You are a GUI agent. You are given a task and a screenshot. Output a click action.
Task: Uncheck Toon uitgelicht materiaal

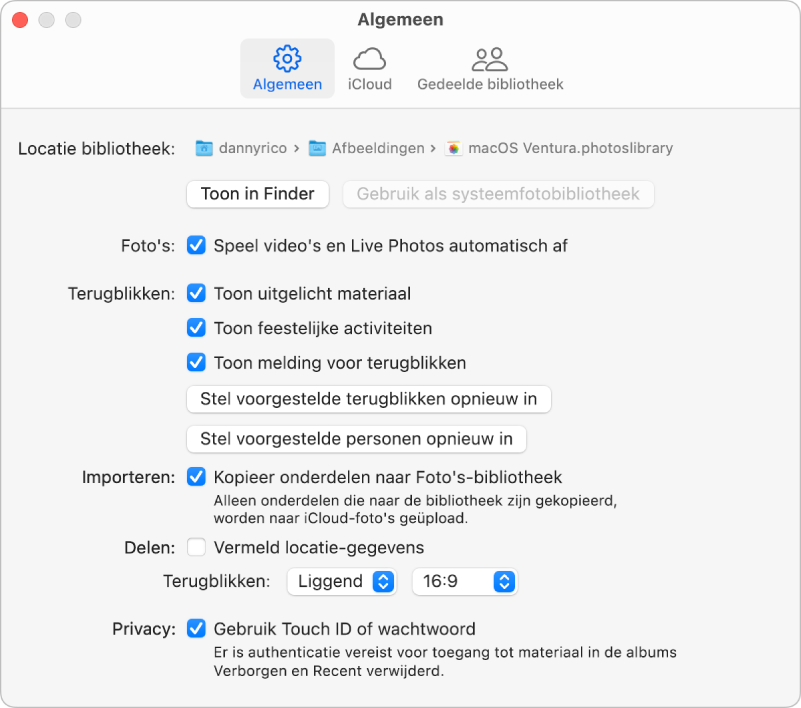point(196,294)
